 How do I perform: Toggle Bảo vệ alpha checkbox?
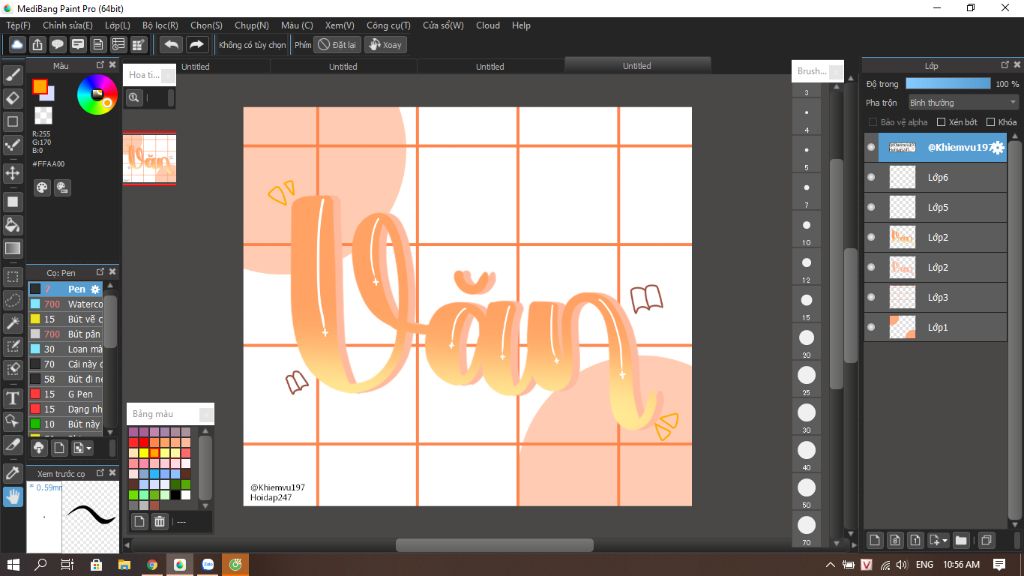tap(872, 122)
